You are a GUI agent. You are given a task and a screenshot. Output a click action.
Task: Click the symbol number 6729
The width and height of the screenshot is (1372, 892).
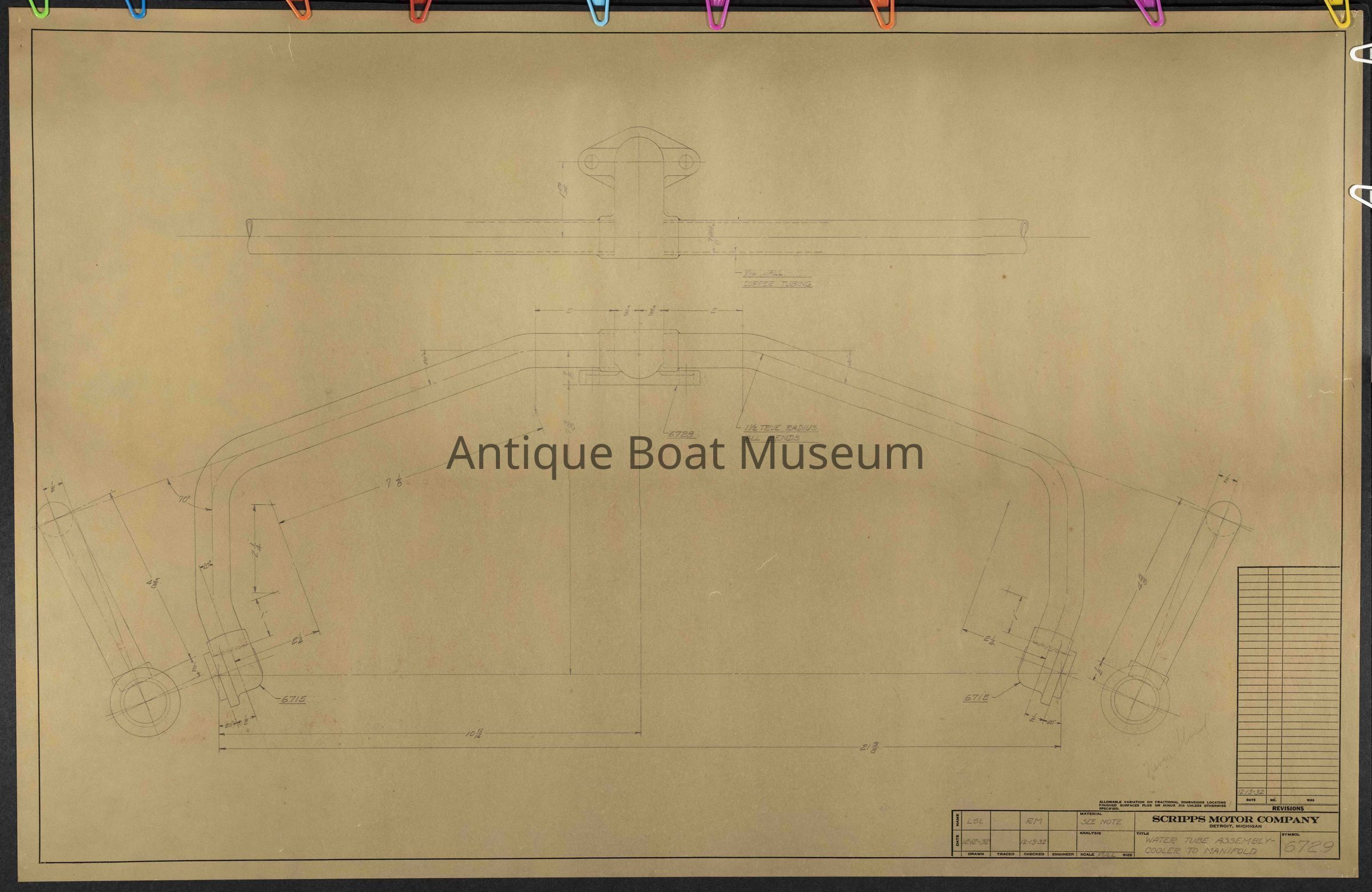1307,847
